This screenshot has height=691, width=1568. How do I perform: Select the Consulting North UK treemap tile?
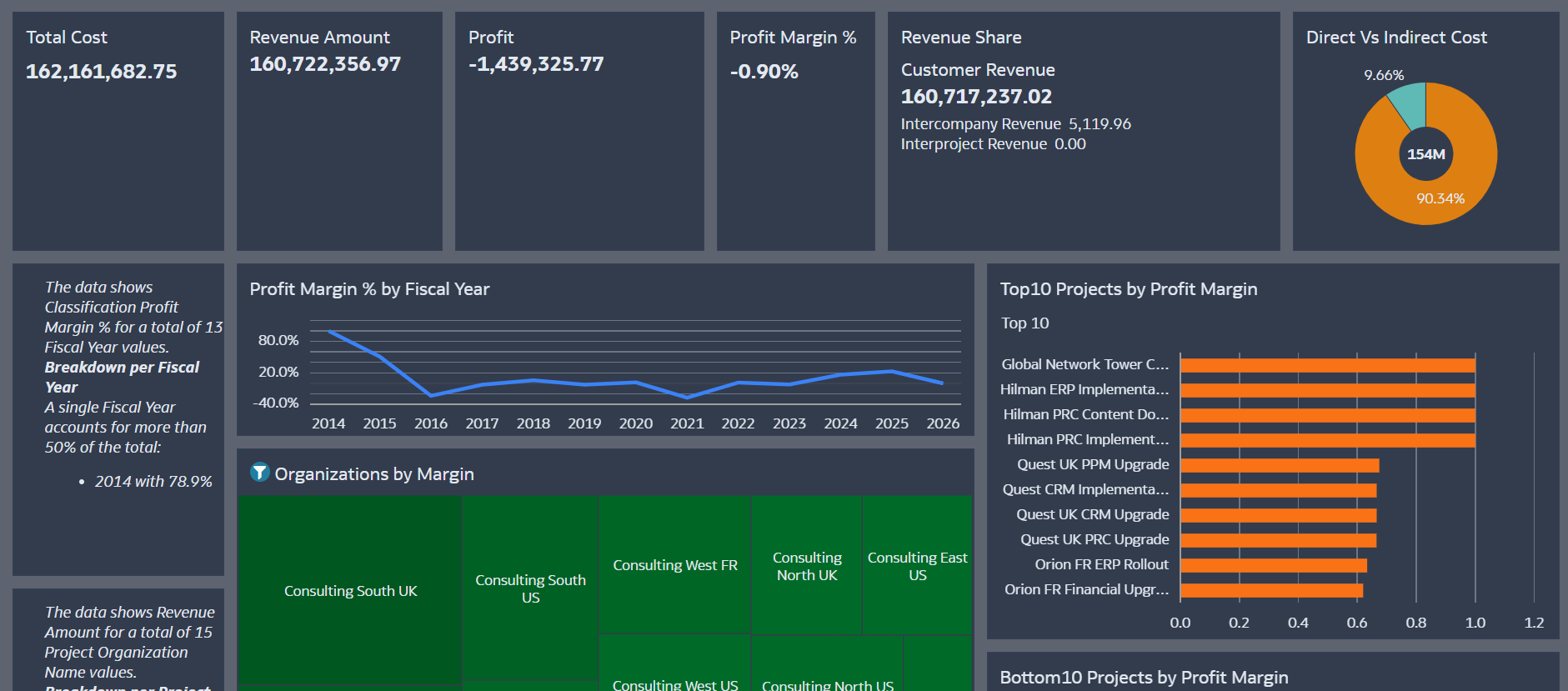(806, 565)
